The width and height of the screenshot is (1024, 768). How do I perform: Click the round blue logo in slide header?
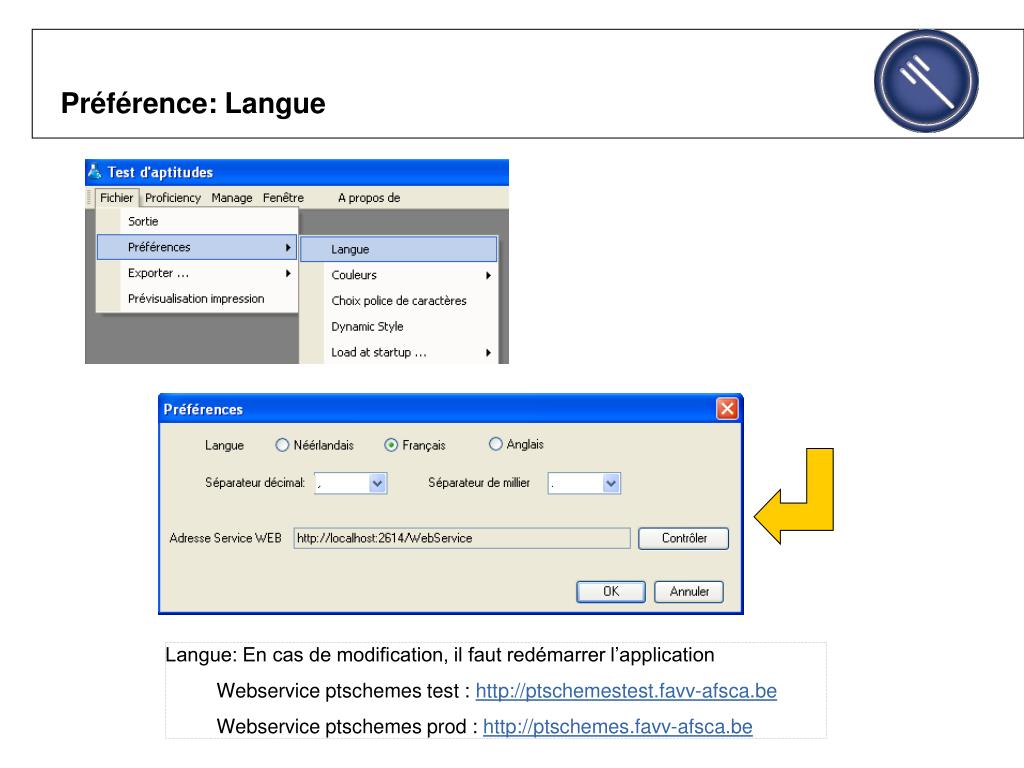click(x=926, y=81)
